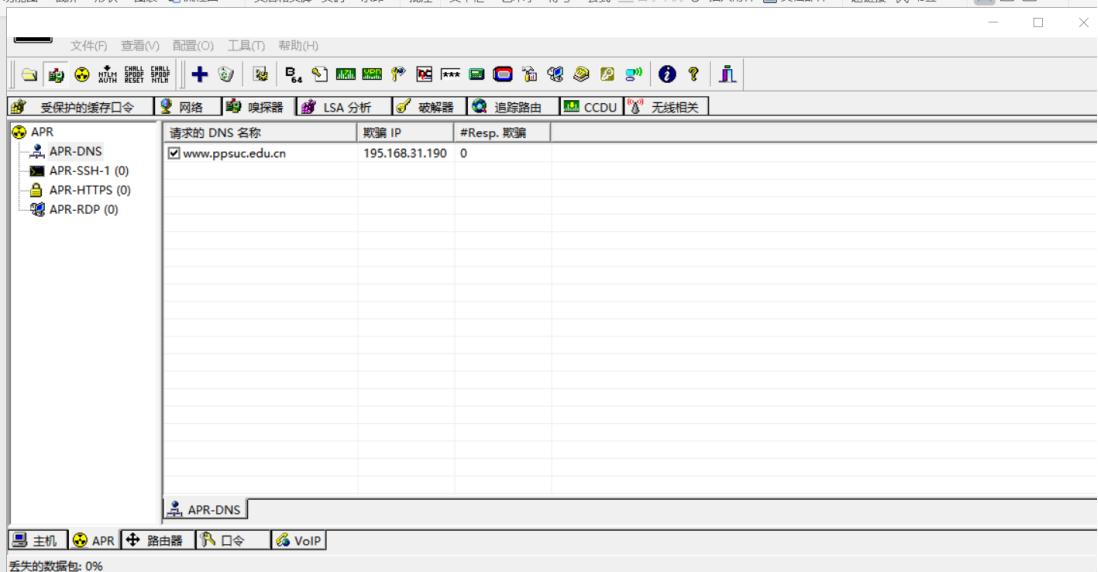
Task: Click the APR-DNS tab below the table
Action: (205, 510)
